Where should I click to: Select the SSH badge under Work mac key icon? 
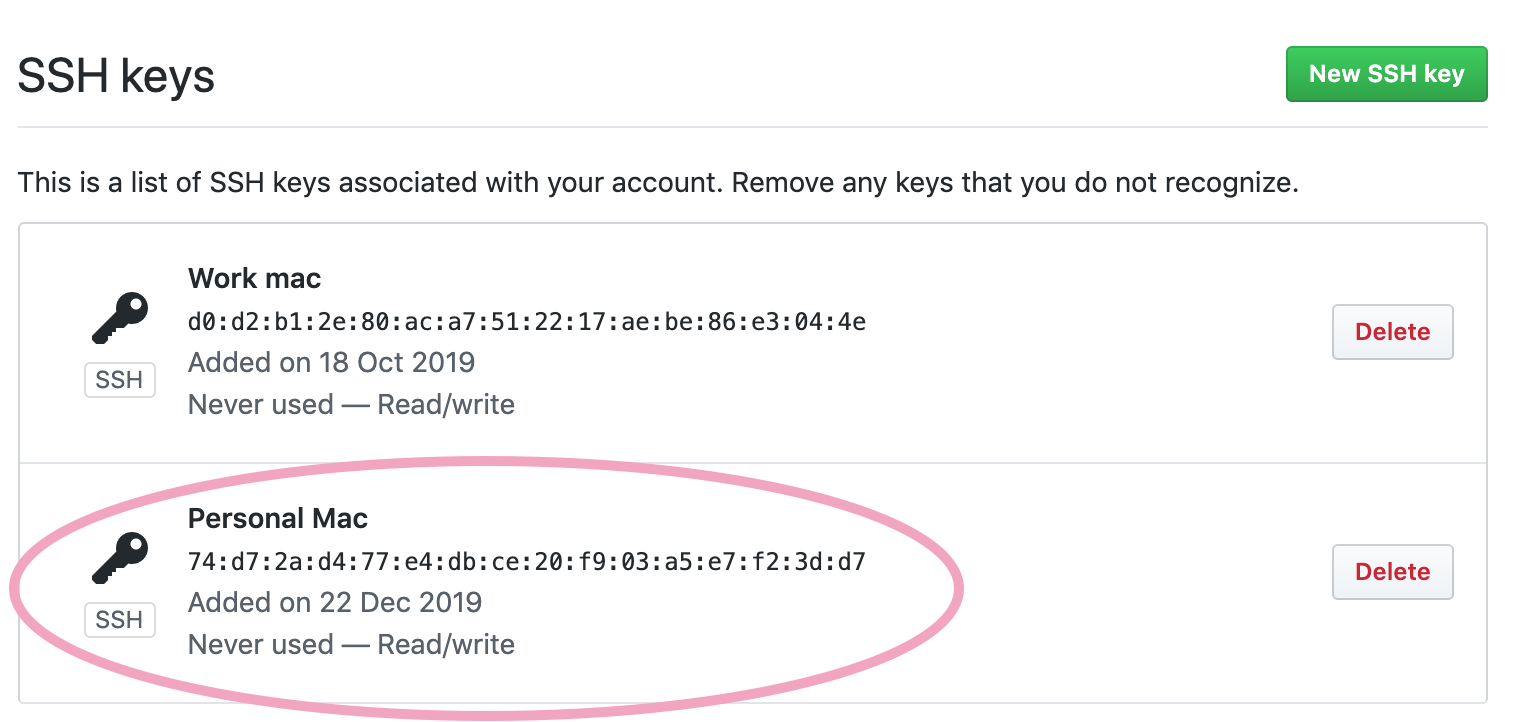[x=120, y=380]
